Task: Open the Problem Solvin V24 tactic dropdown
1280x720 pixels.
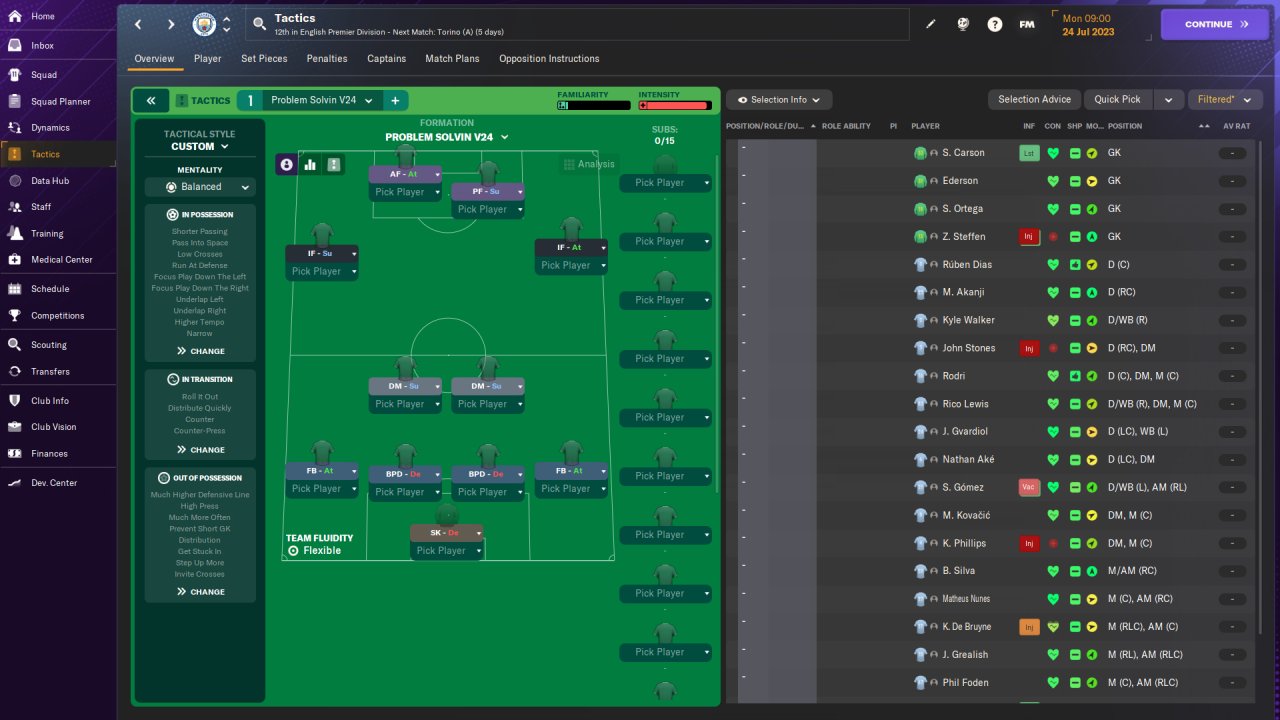Action: coord(322,100)
